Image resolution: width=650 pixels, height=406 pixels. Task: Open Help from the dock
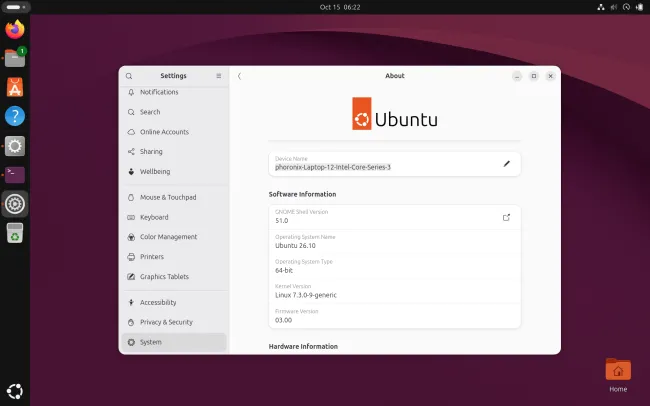click(15, 116)
